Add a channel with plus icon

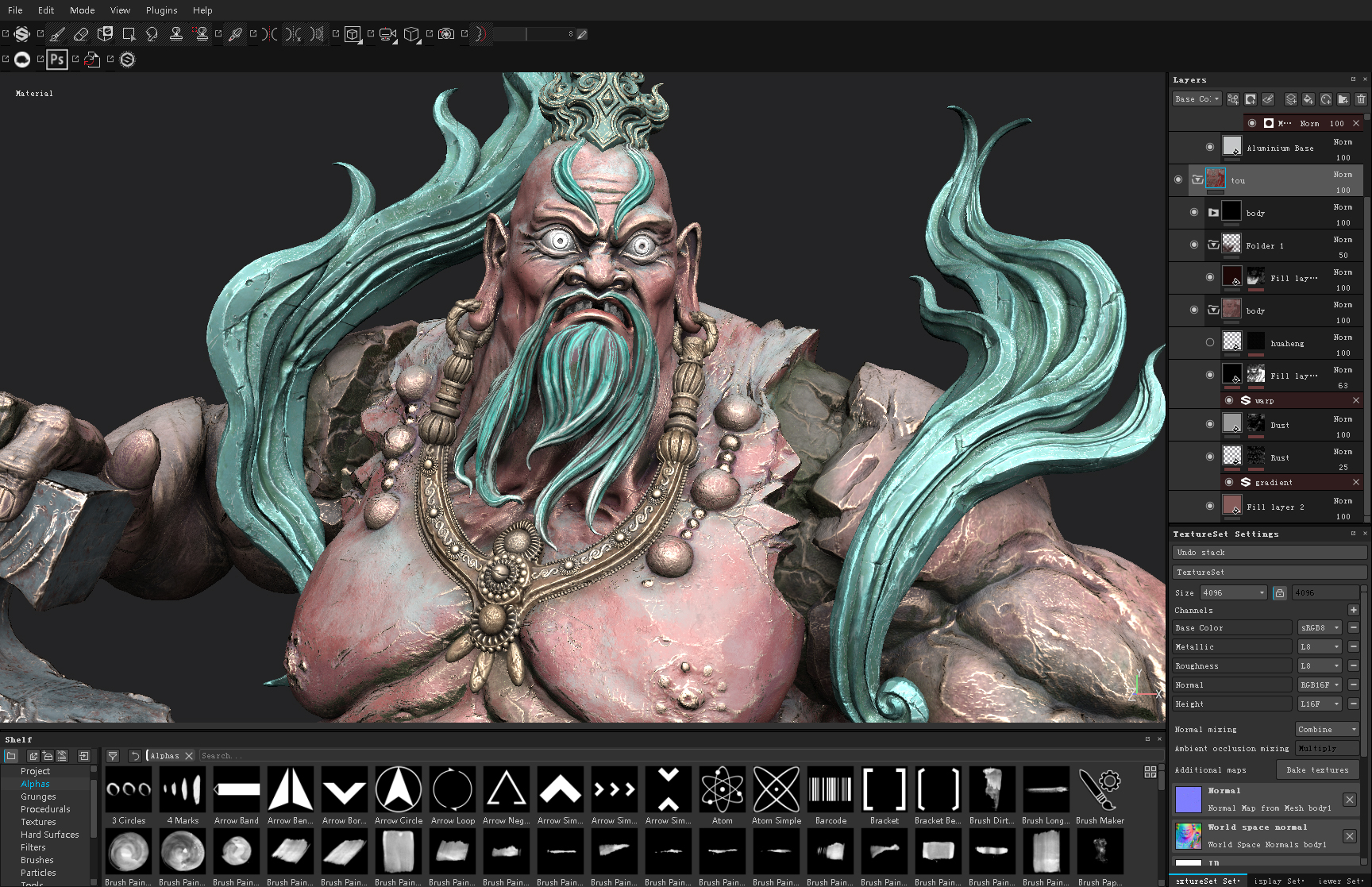point(1354,610)
